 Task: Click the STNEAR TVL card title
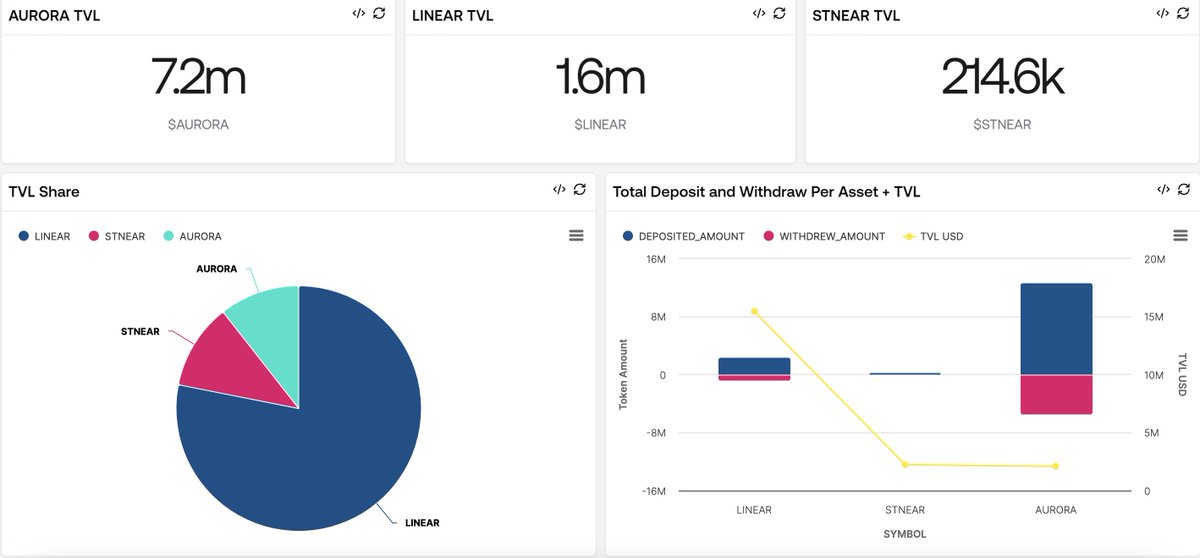(x=857, y=16)
